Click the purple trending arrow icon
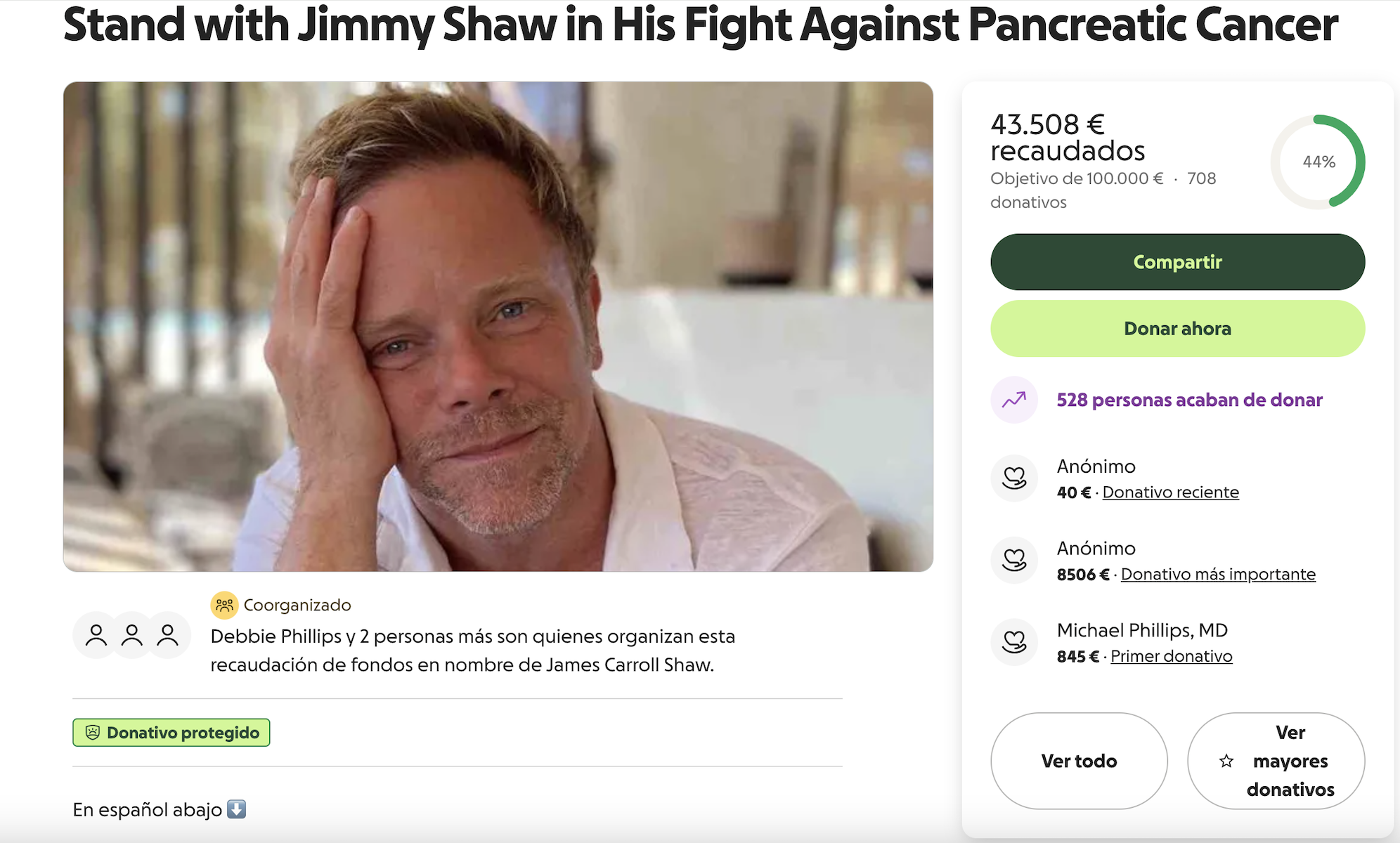The height and width of the screenshot is (843, 1400). coord(1014,399)
